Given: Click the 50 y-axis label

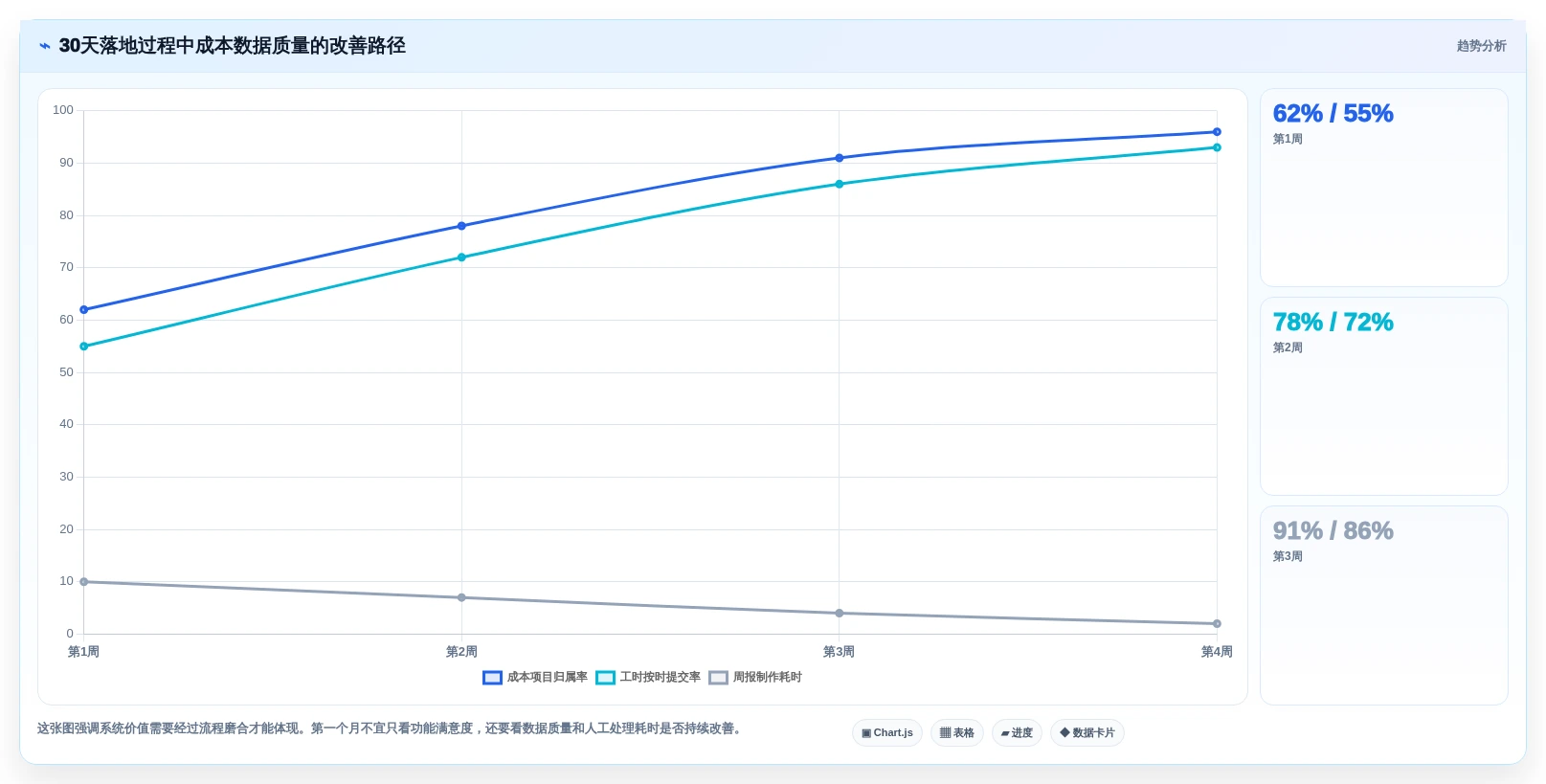Looking at the screenshot, I should (66, 372).
